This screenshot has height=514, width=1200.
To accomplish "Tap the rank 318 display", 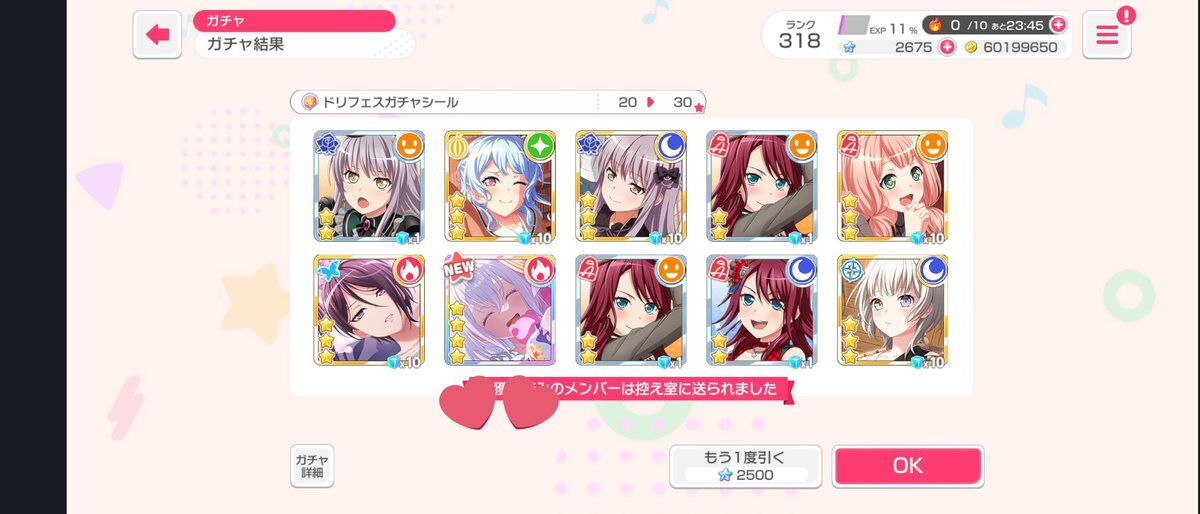I will pyautogui.click(x=799, y=35).
